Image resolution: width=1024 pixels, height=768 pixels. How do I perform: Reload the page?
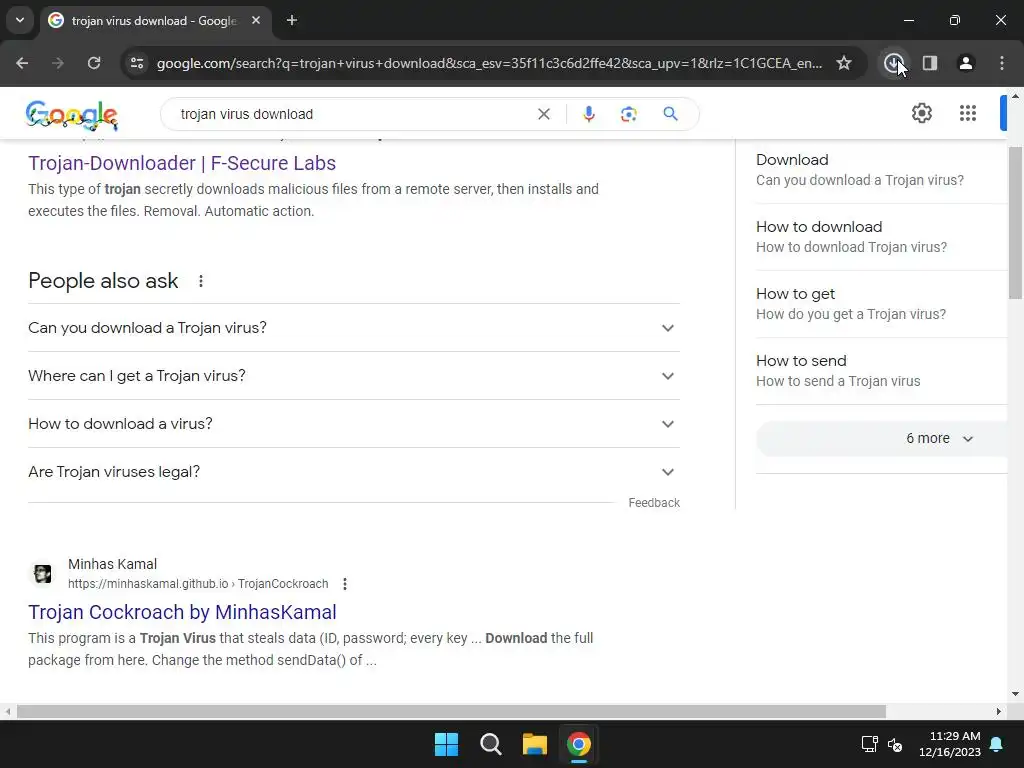(94, 63)
